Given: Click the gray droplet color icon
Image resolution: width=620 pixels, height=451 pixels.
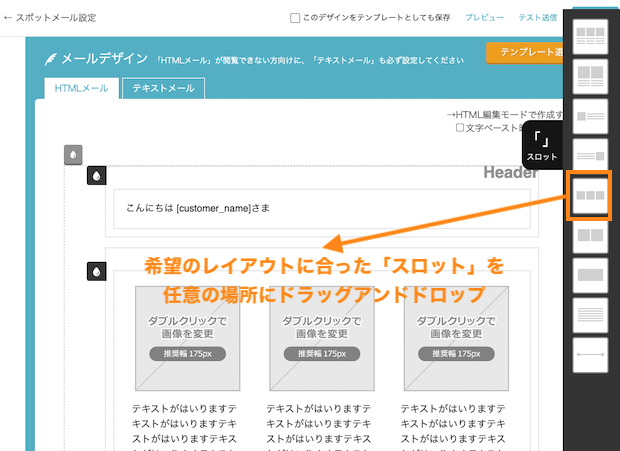Looking at the screenshot, I should click(x=73, y=155).
